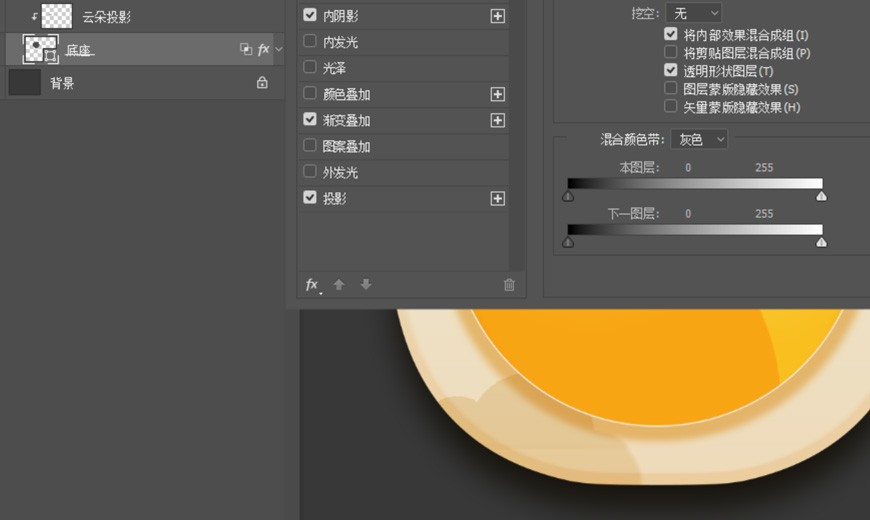
Task: Click the move effect down arrow
Action: pos(366,285)
